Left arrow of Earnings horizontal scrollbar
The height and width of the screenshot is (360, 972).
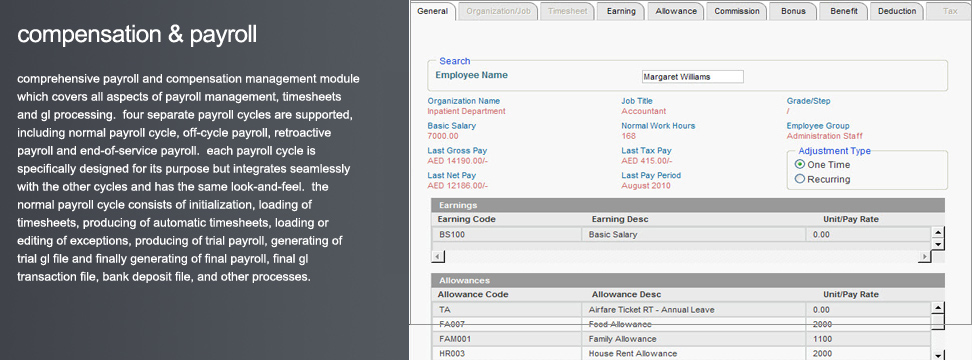(437, 257)
